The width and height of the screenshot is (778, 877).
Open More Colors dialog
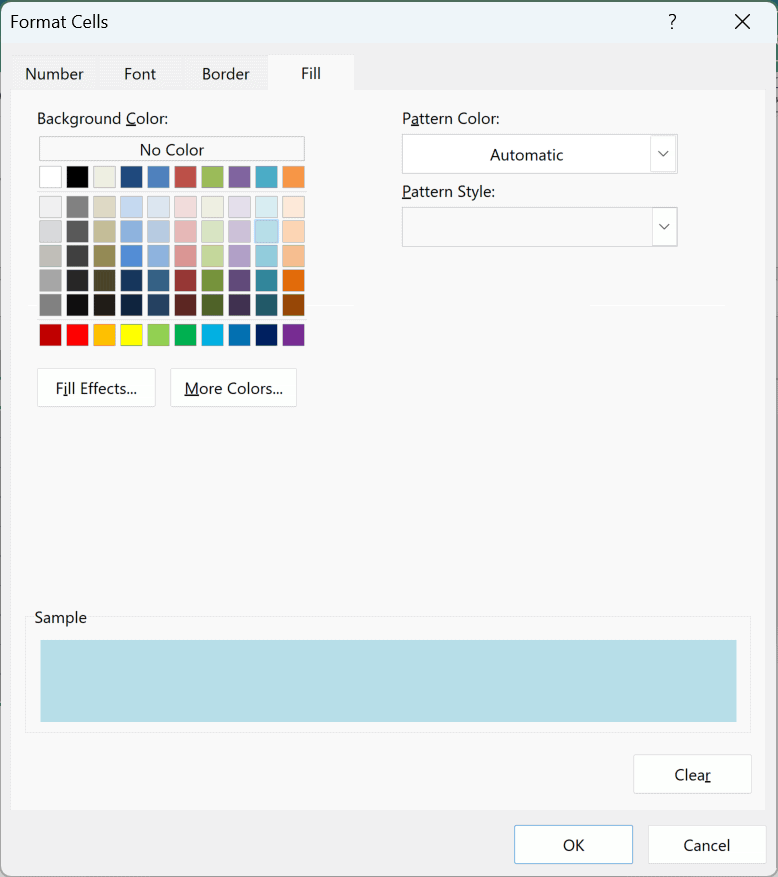coord(233,388)
